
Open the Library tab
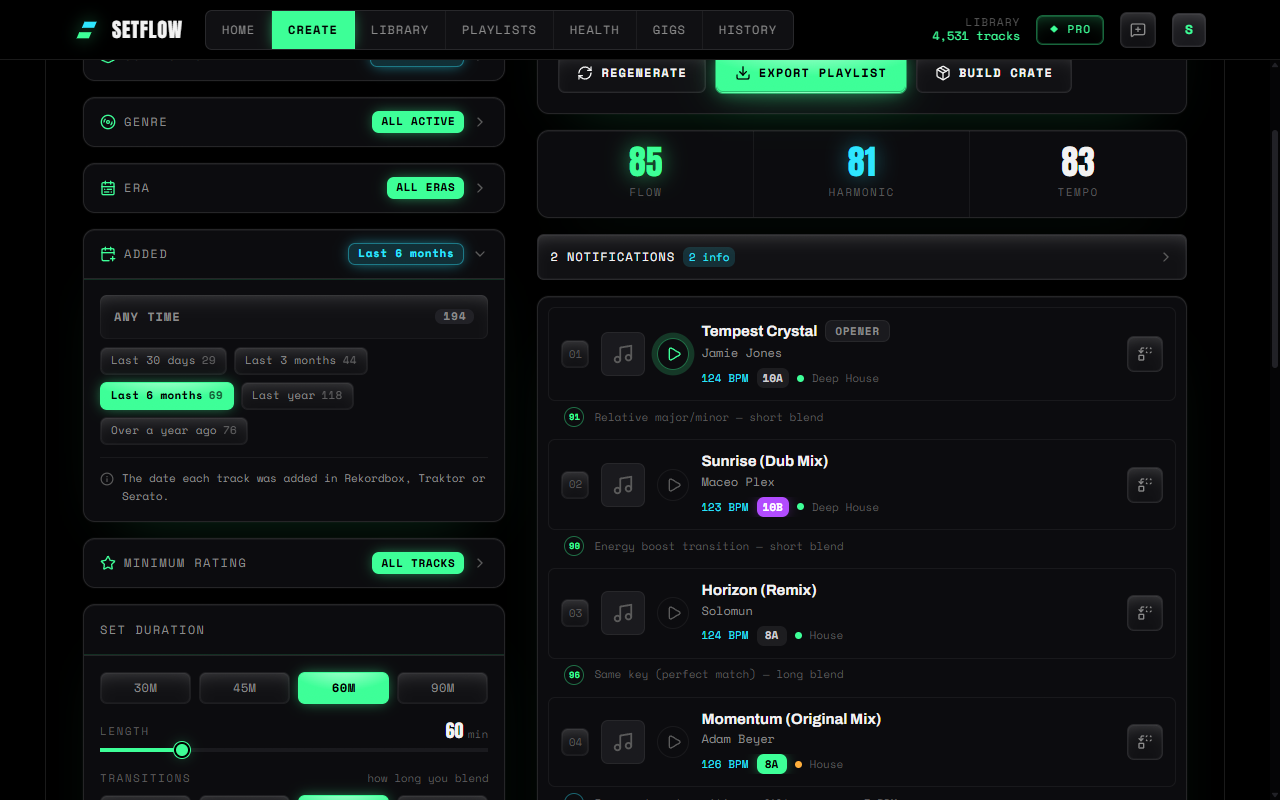pos(400,30)
